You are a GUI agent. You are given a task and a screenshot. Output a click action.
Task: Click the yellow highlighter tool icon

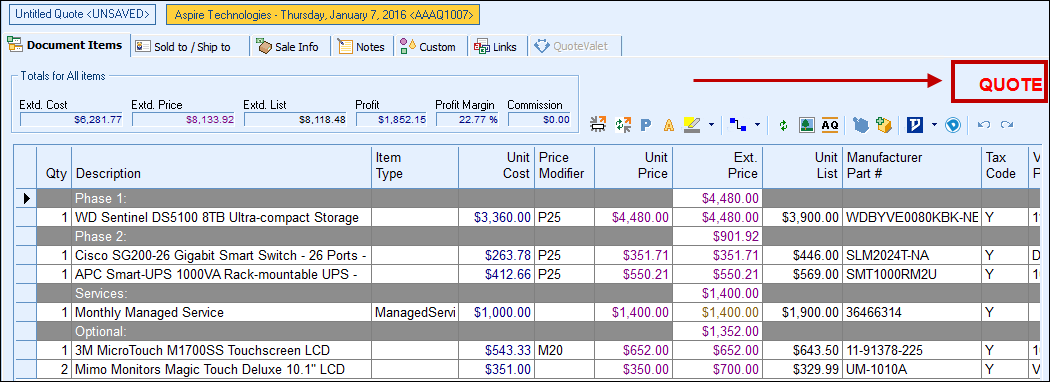click(x=692, y=125)
